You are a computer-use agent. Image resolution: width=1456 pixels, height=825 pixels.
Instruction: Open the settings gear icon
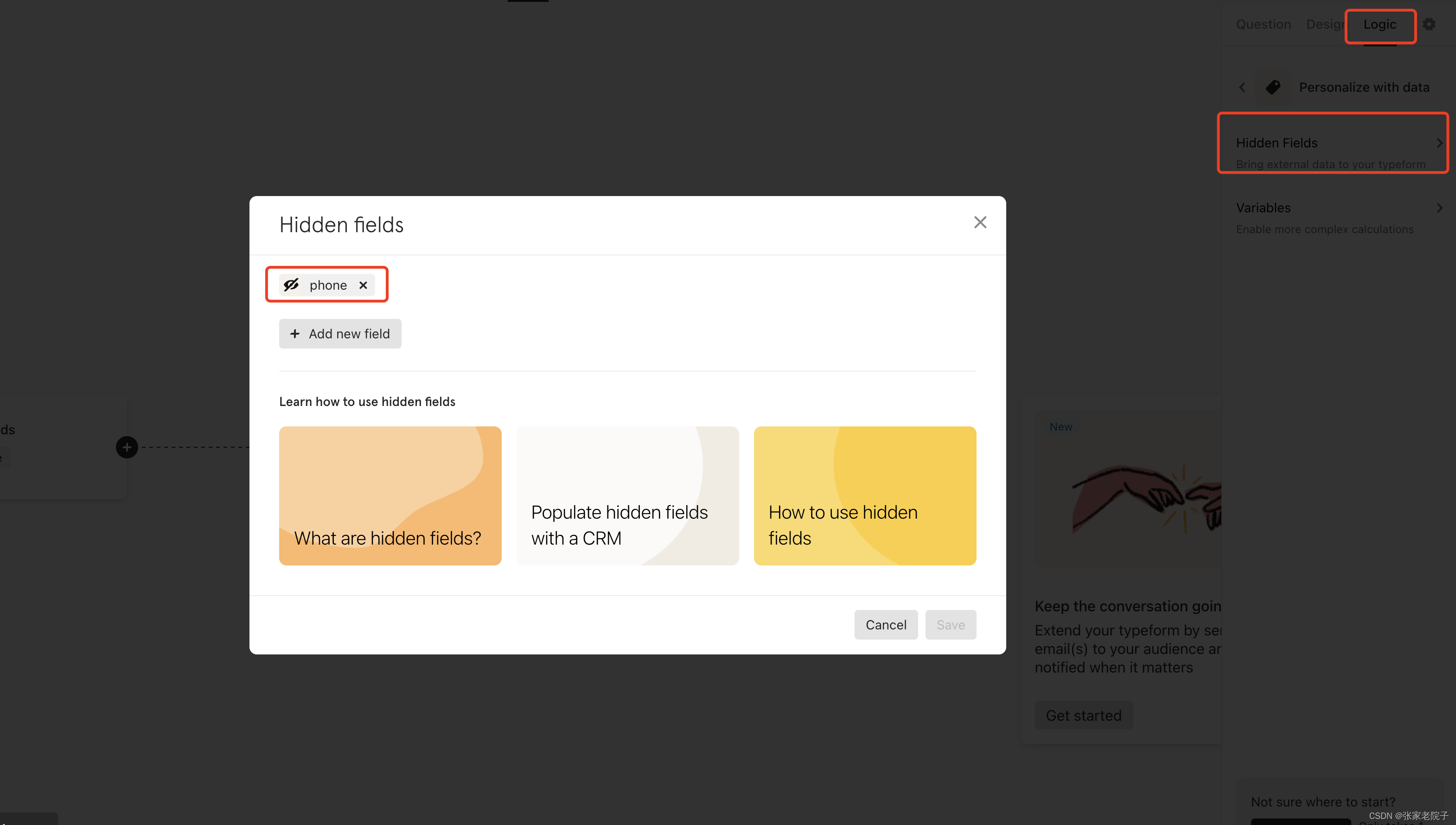(1429, 25)
